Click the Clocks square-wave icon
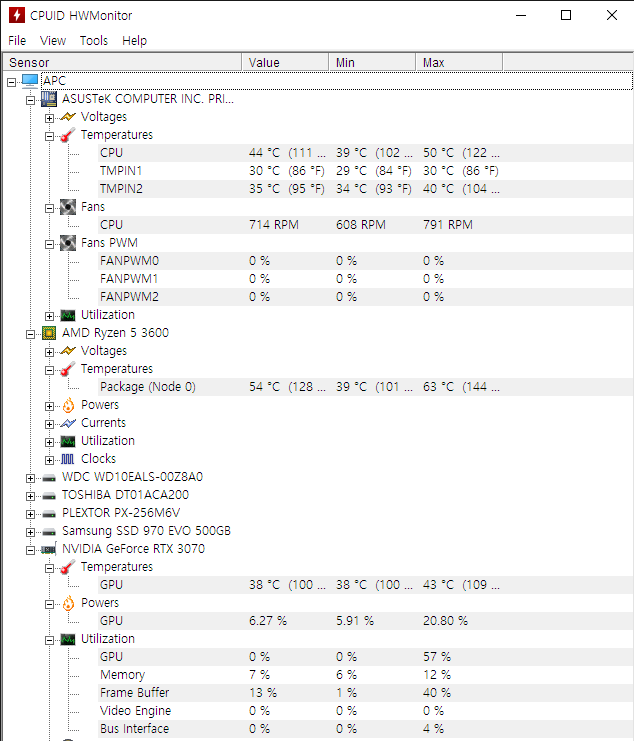 coord(68,459)
